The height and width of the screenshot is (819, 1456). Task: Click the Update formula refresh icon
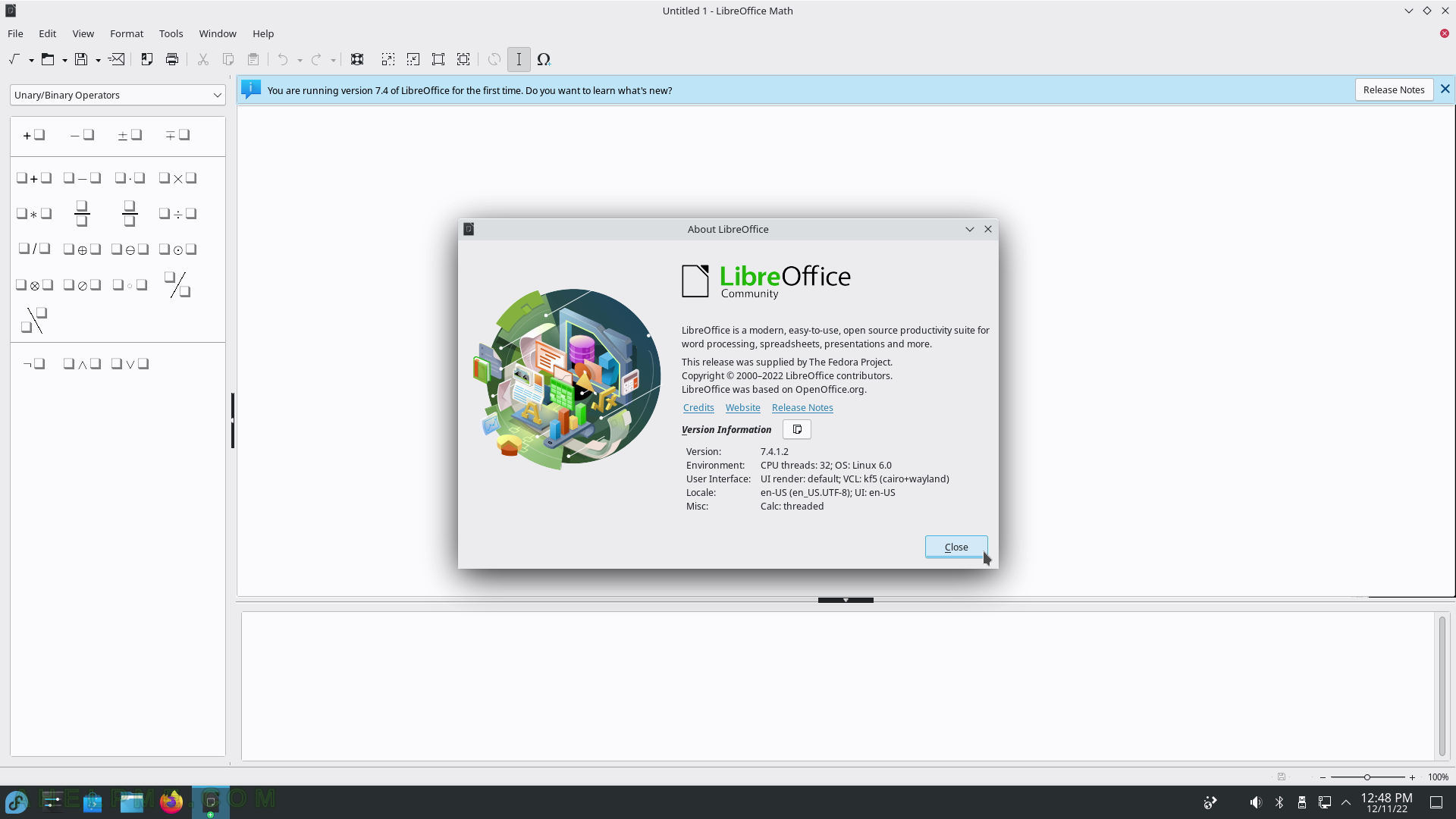(x=494, y=59)
